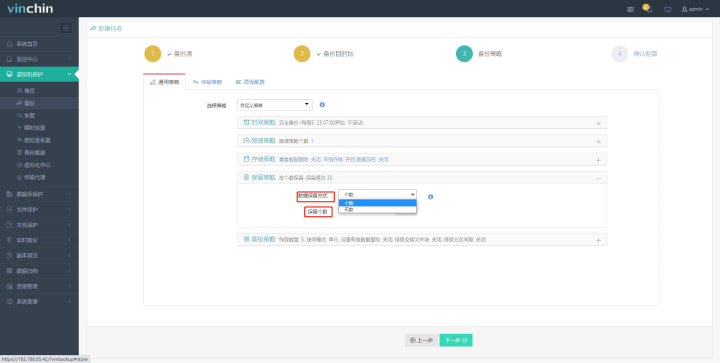Click the vinchin logo
Screen dimensions: 720x363
(30, 9)
